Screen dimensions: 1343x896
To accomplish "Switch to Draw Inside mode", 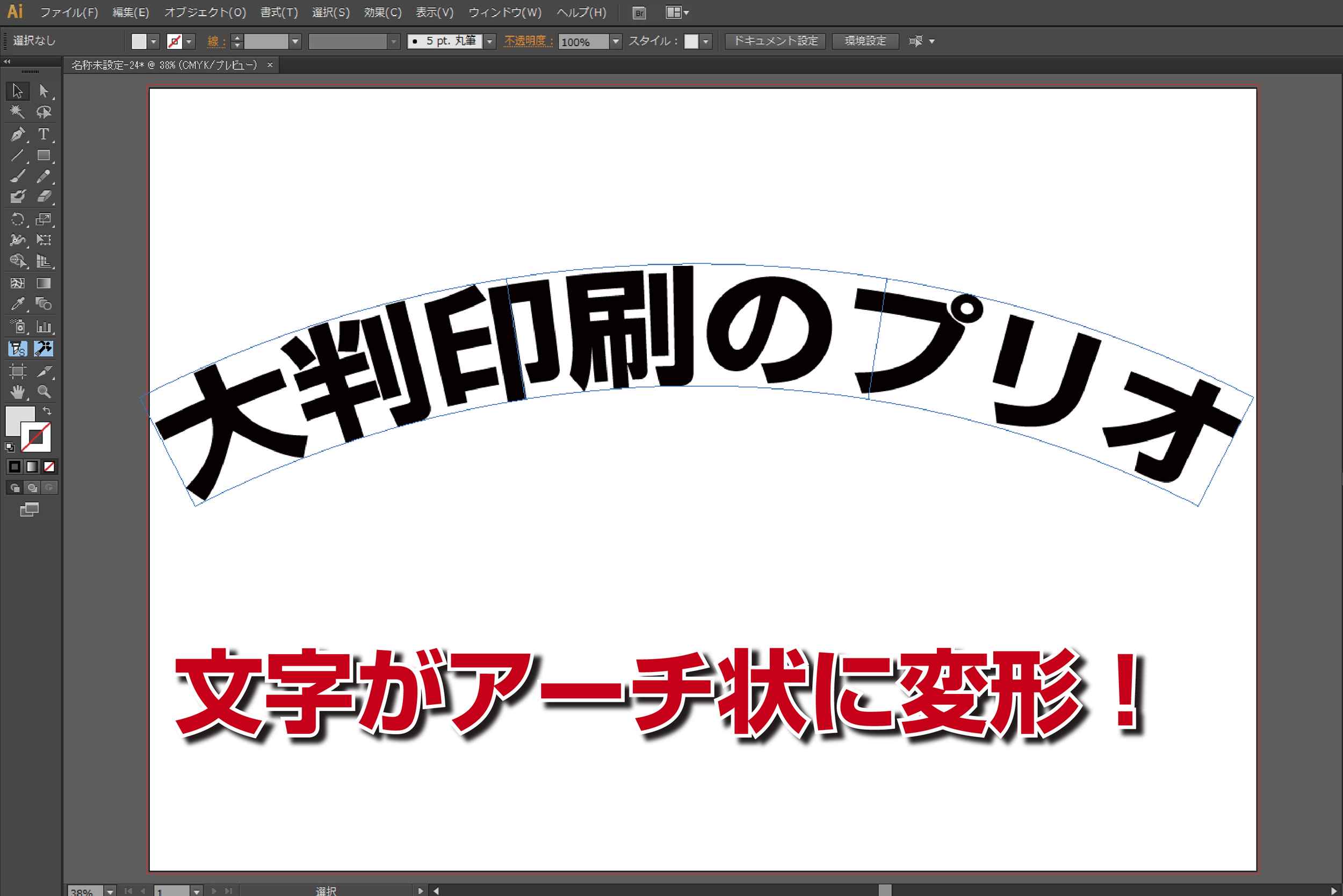I will 49,488.
